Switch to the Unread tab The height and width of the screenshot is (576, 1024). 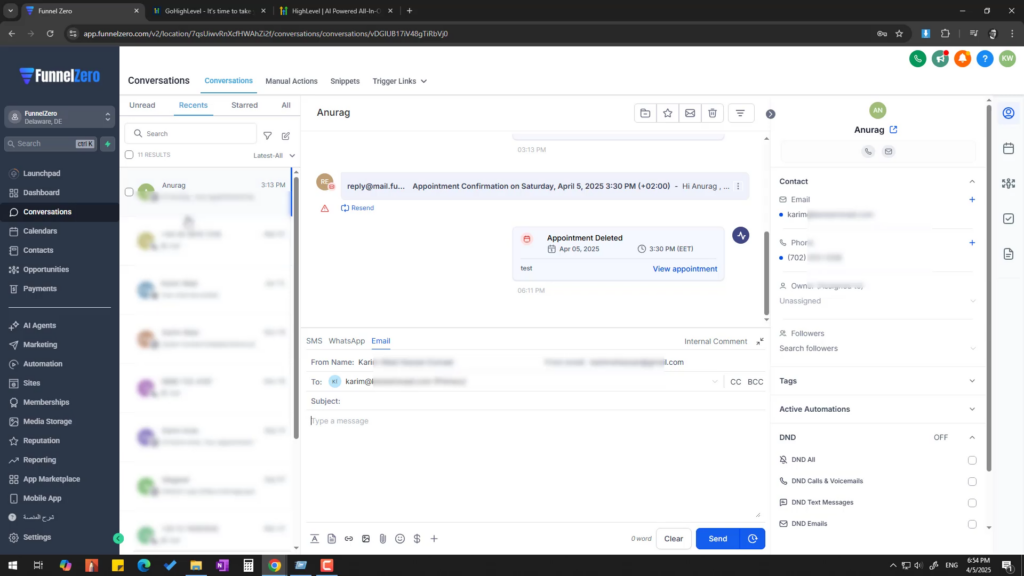click(x=142, y=105)
